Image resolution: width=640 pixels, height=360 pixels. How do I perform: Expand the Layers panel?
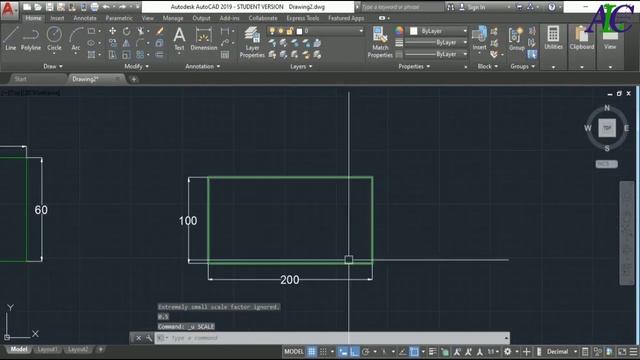tap(301, 66)
